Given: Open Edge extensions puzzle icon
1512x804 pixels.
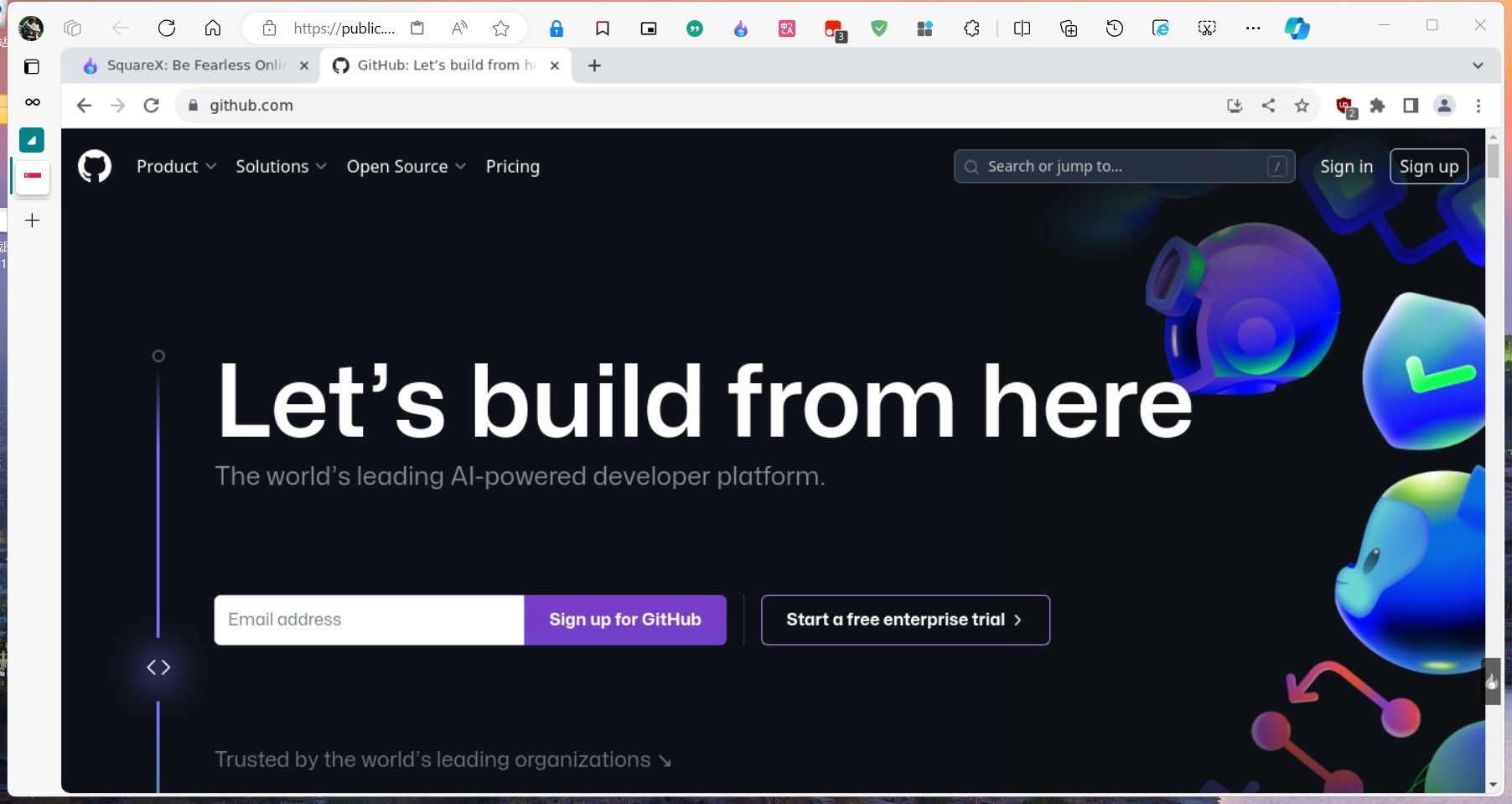Looking at the screenshot, I should click(x=971, y=29).
